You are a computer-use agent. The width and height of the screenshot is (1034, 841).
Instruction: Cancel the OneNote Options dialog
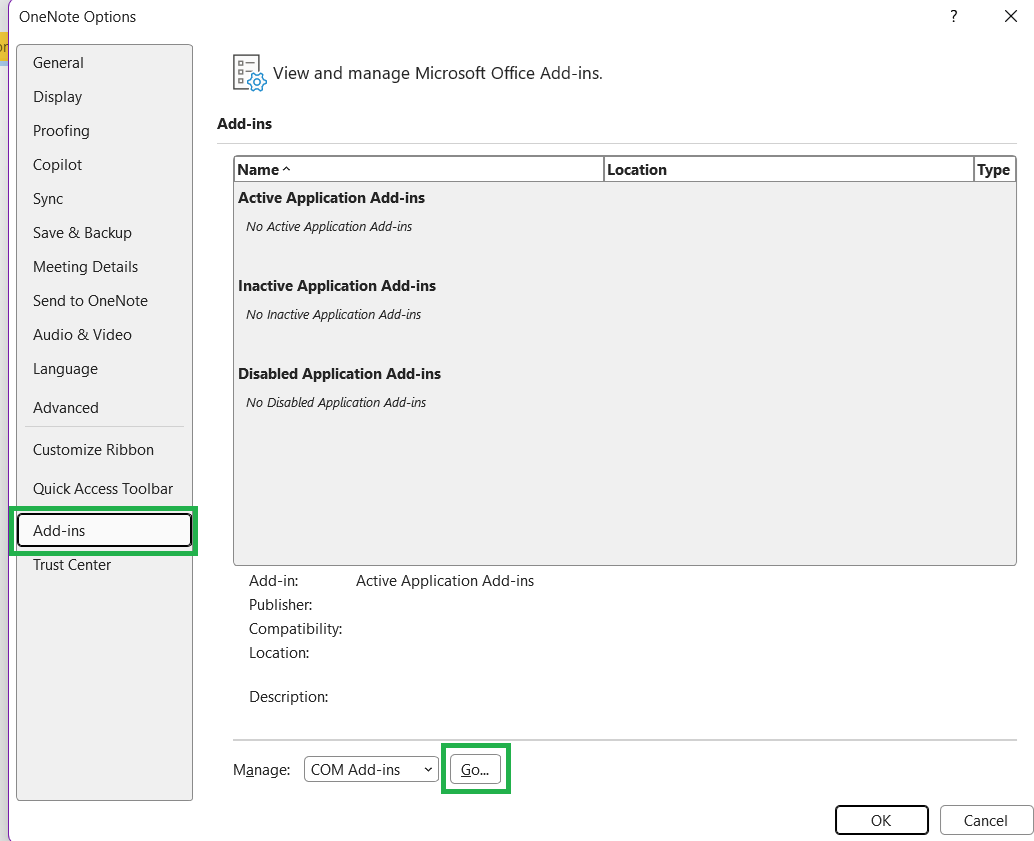tap(985, 820)
